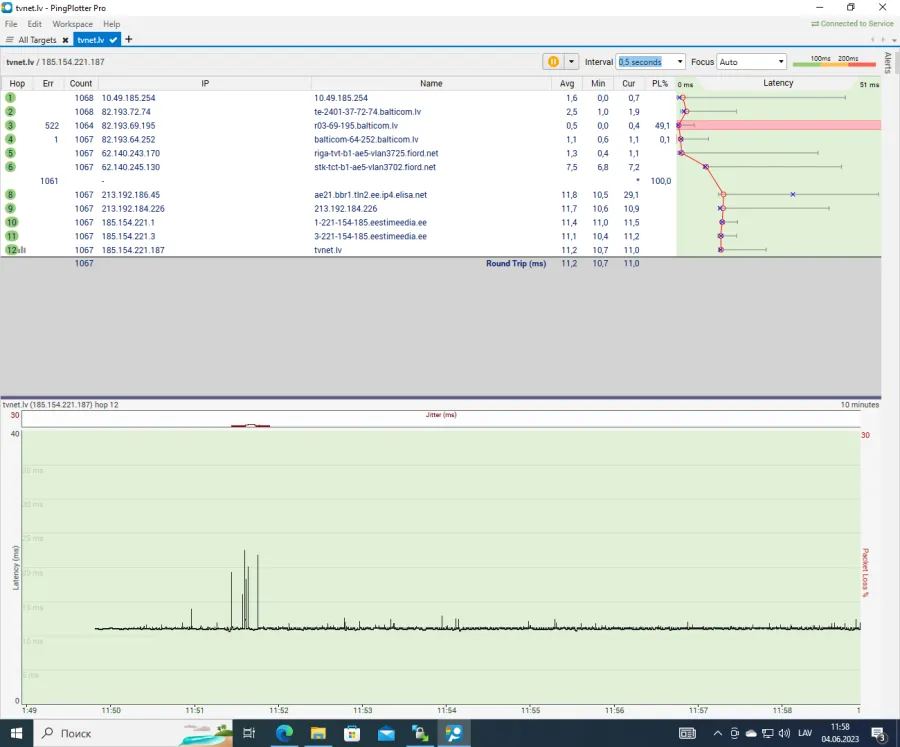This screenshot has height=747, width=900.
Task: Click the Err column header
Action: click(x=48, y=83)
